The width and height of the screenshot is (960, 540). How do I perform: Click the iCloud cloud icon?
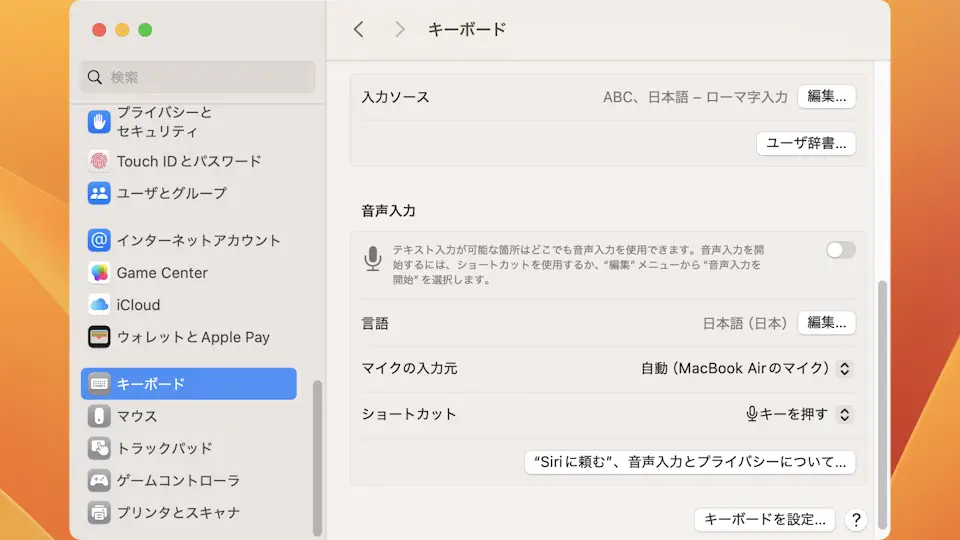(x=99, y=305)
